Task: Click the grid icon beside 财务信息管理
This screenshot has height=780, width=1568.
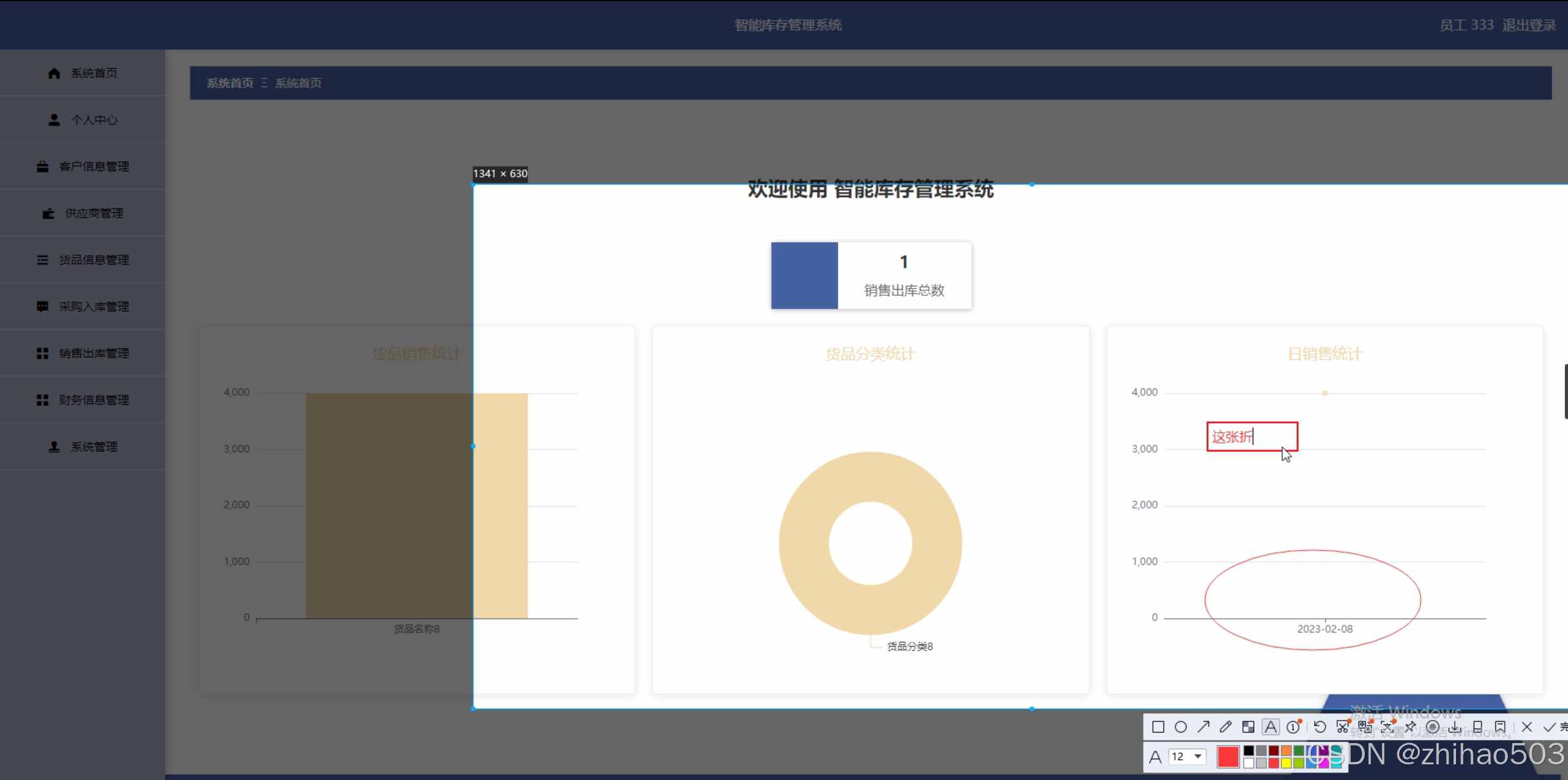Action: (x=42, y=400)
